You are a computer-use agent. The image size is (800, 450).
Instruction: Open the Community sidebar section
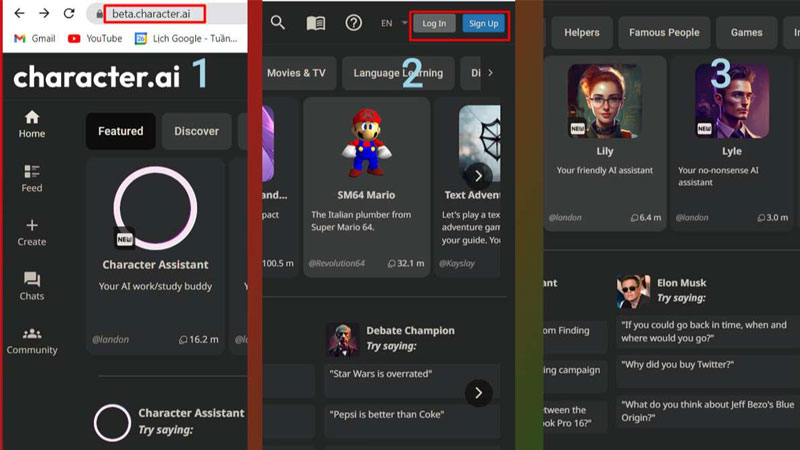click(32, 340)
